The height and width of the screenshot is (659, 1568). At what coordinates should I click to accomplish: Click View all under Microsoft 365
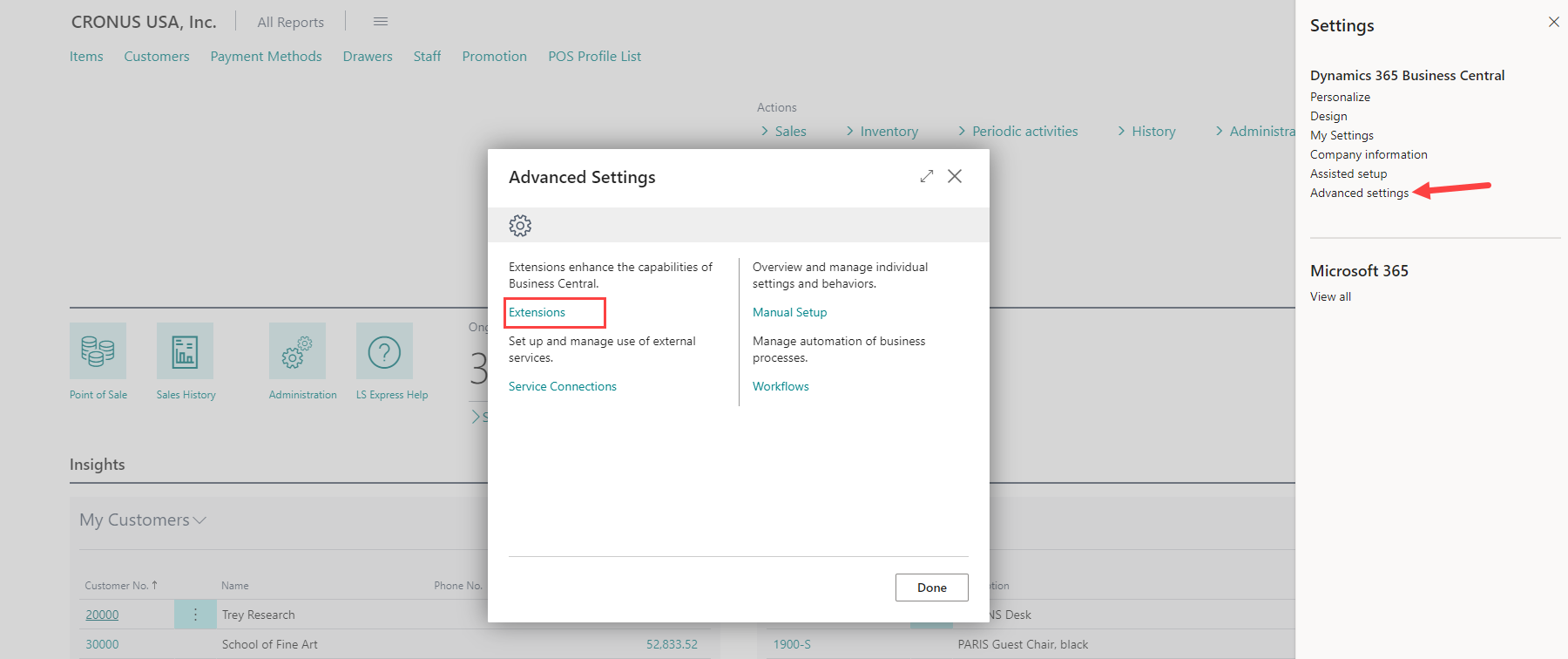[1331, 296]
